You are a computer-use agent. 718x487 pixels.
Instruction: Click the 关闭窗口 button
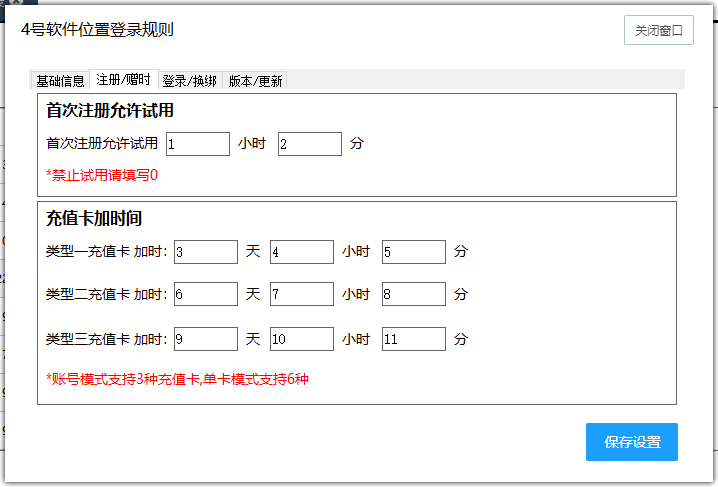[x=658, y=30]
